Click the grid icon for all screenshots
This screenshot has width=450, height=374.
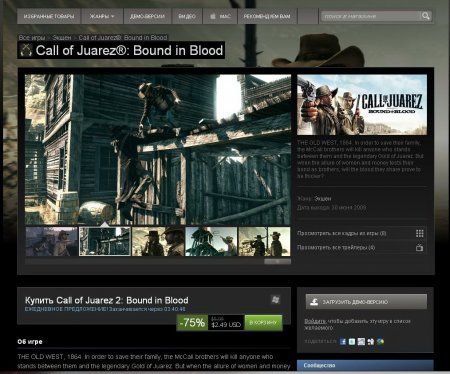tap(420, 233)
